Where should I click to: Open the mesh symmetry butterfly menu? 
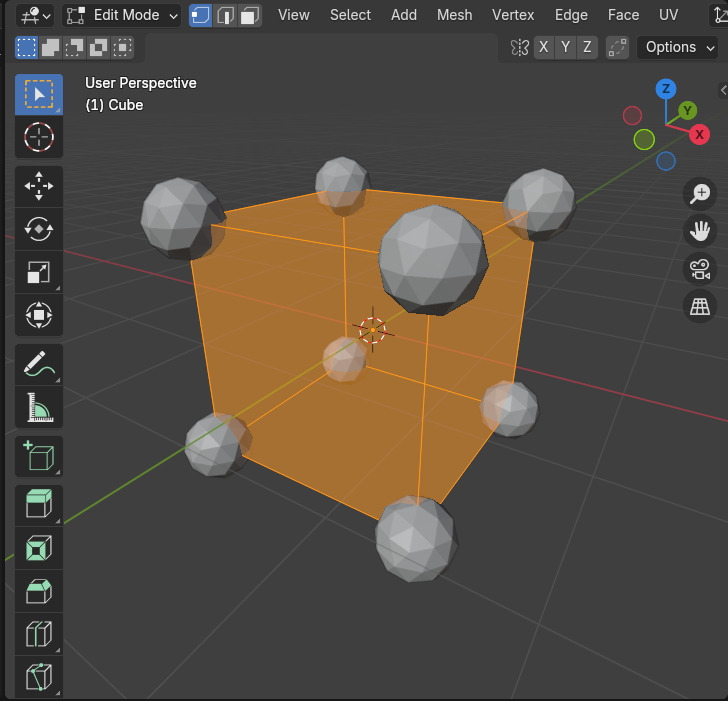click(x=520, y=47)
